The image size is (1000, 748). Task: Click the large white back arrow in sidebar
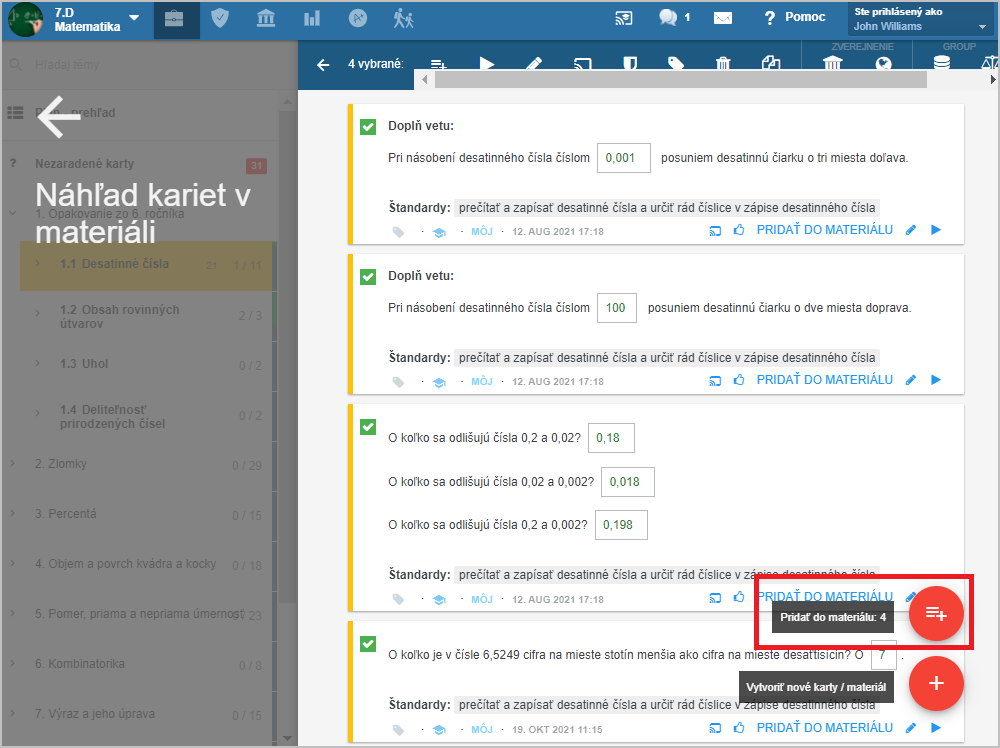pyautogui.click(x=59, y=116)
